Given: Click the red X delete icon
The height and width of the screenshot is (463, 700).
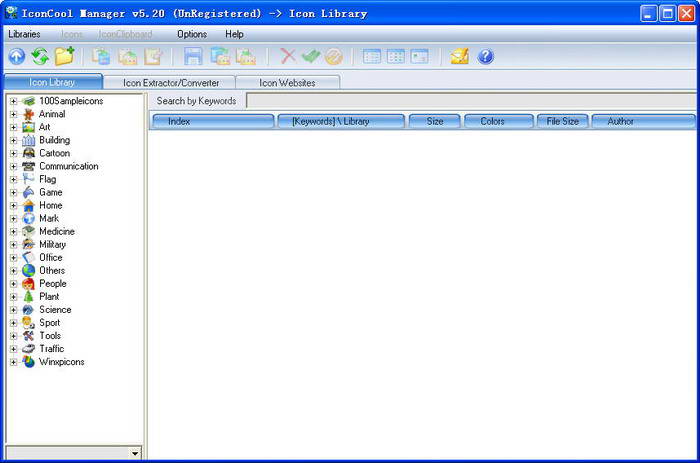Looking at the screenshot, I should 288,56.
